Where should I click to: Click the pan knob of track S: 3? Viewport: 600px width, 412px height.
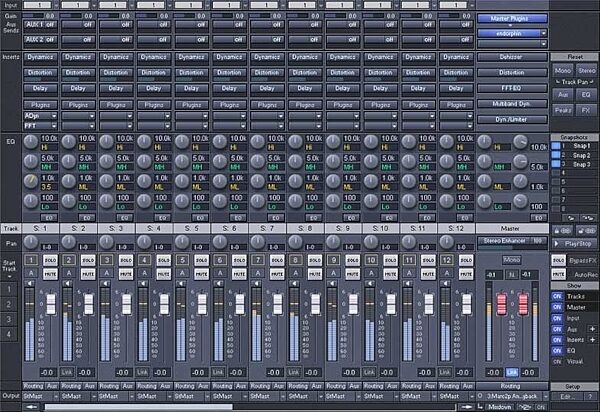click(106, 242)
